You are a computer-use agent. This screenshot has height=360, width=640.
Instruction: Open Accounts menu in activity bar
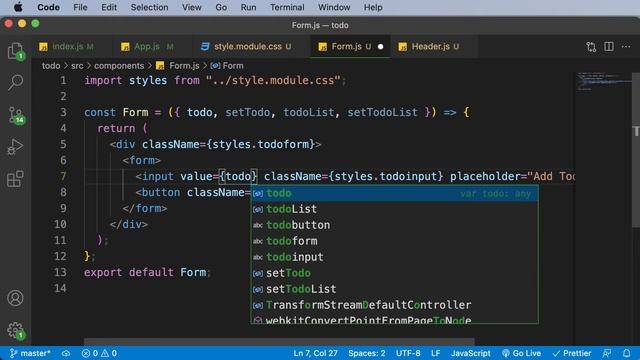point(16,298)
